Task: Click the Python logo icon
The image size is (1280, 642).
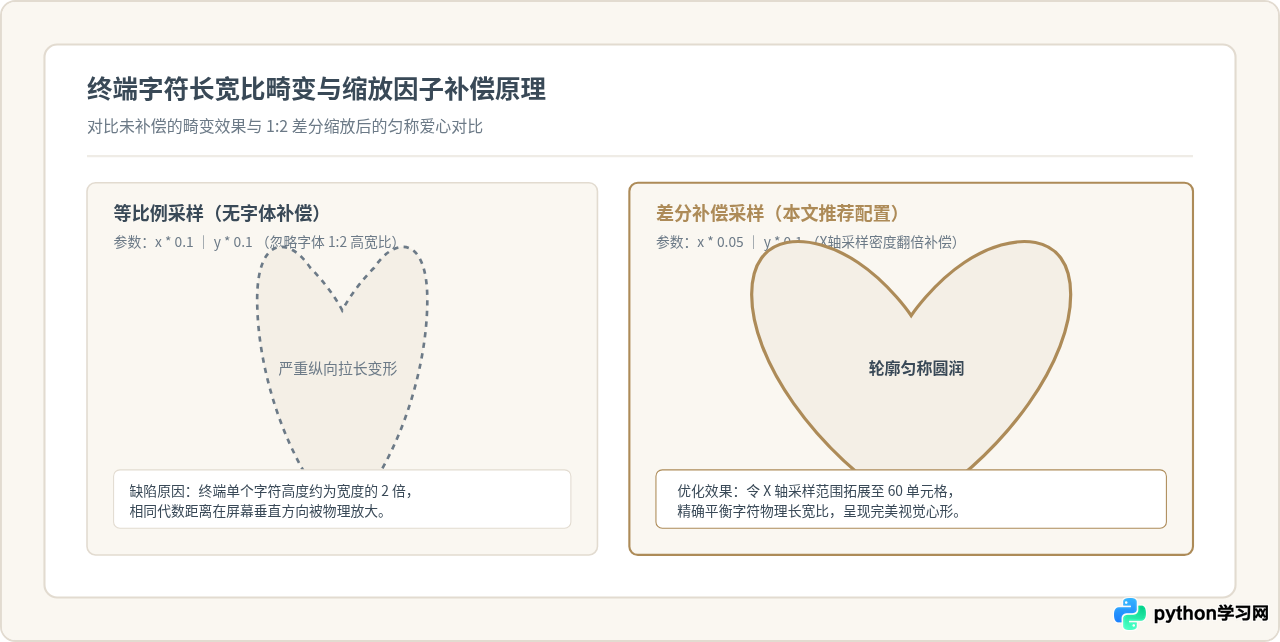Action: pos(1130,613)
